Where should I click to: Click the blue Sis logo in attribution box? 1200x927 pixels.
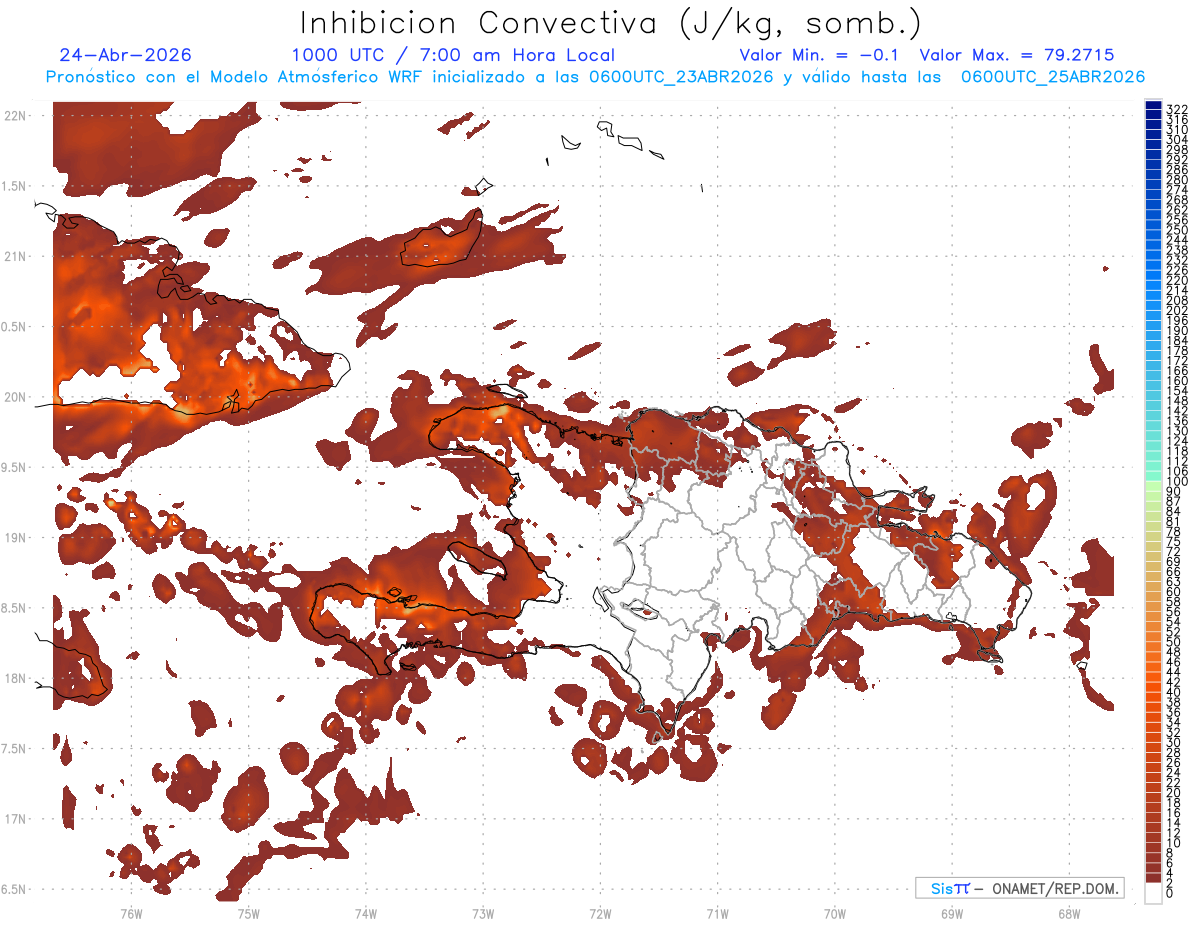[x=950, y=888]
